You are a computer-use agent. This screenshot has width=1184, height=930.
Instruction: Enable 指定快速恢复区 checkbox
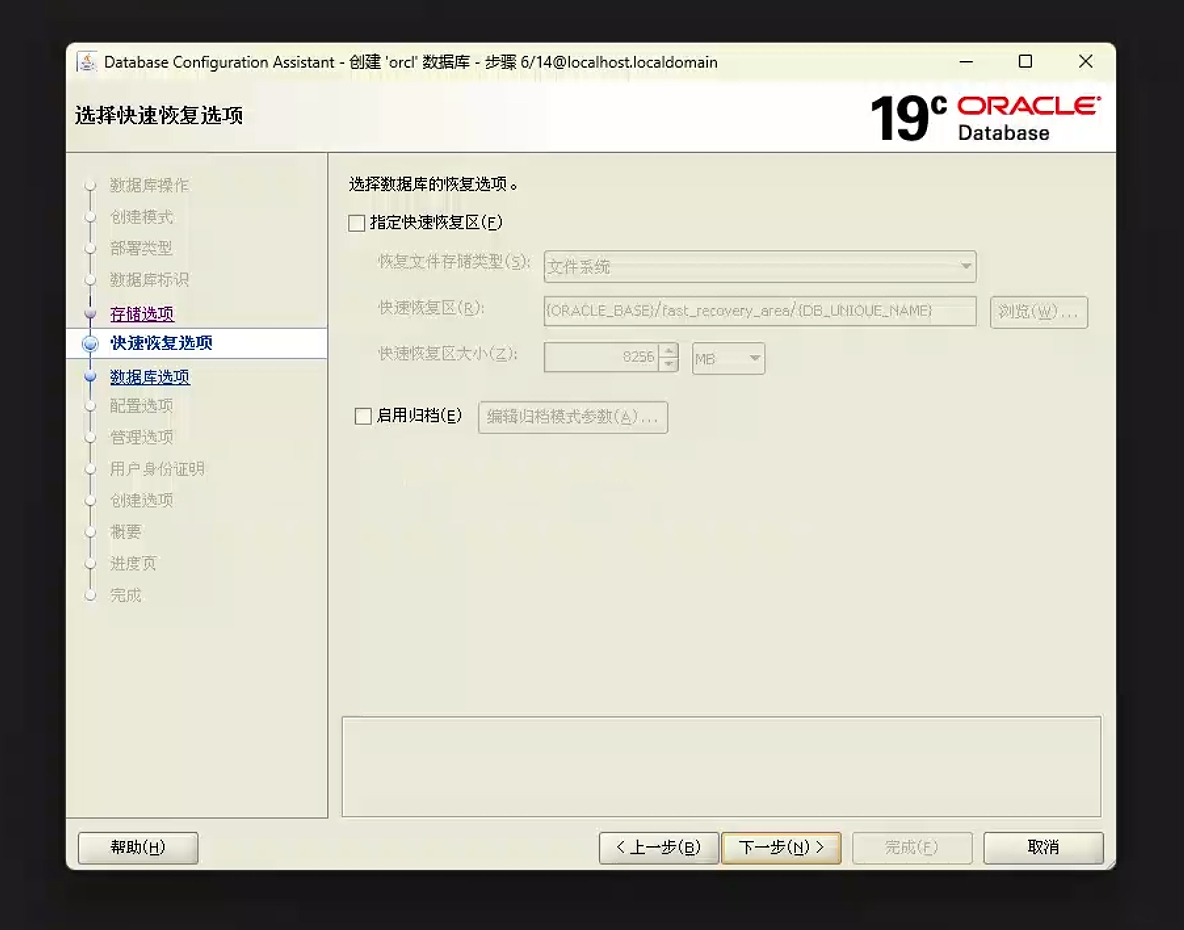[356, 223]
